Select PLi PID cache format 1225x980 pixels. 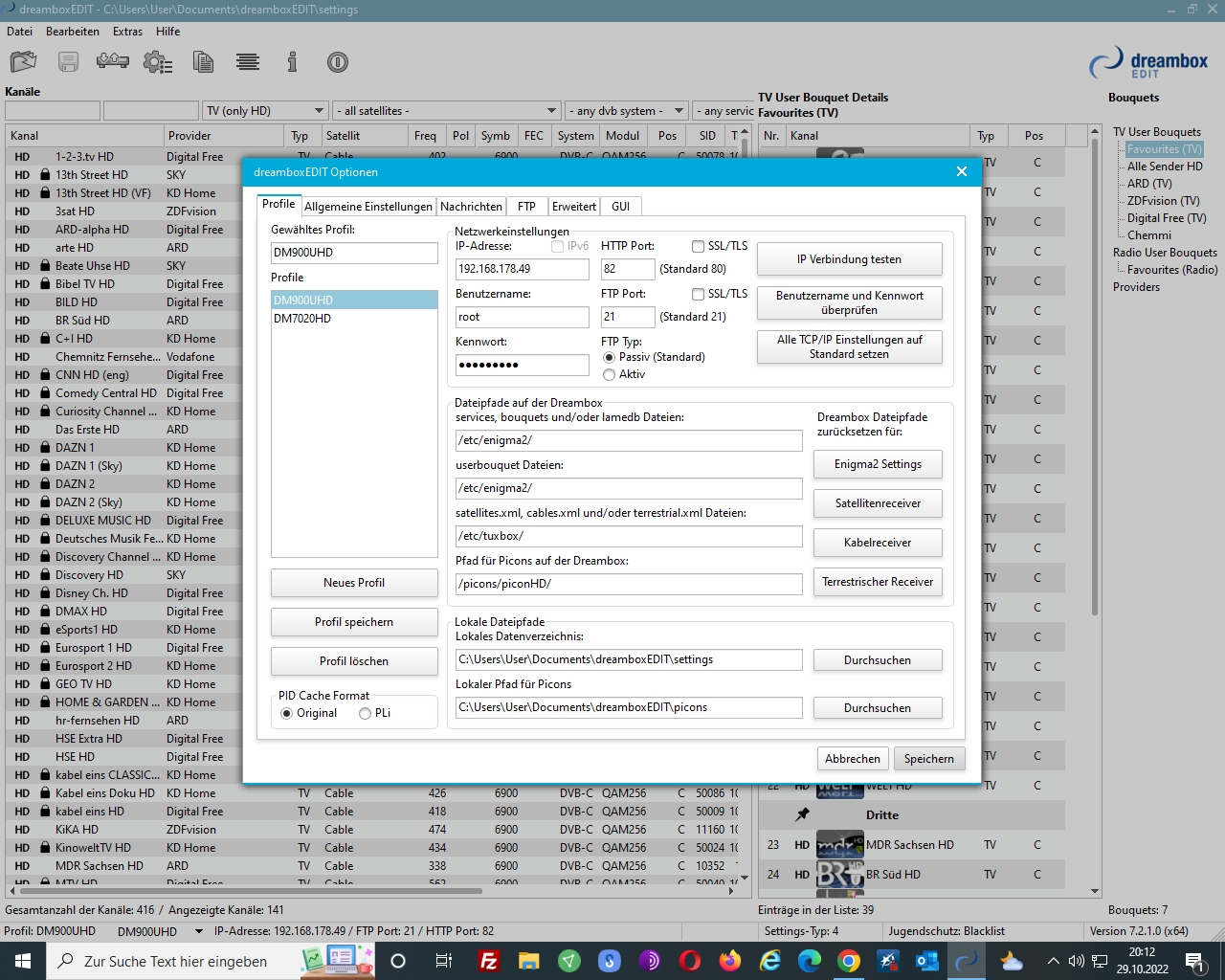point(365,713)
